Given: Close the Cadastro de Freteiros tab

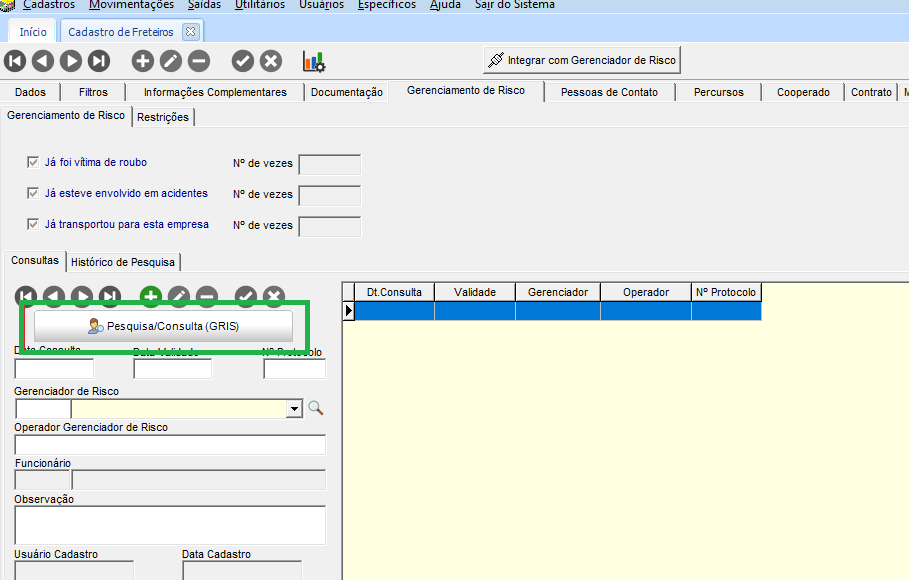Looking at the screenshot, I should (190, 32).
